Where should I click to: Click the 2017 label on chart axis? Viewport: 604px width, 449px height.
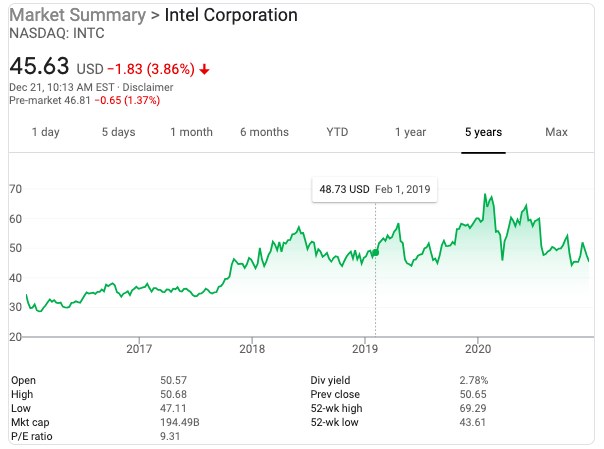139,348
